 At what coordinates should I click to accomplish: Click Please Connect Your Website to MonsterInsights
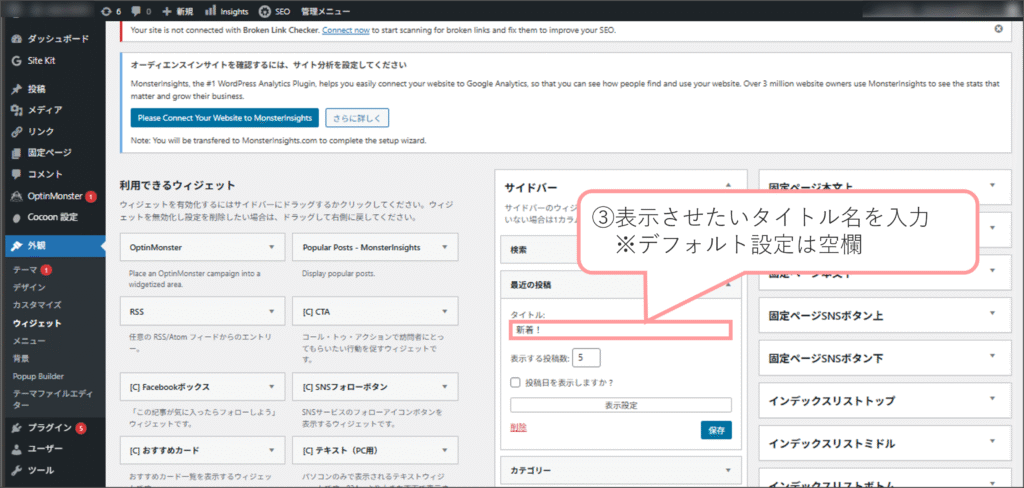(x=224, y=118)
